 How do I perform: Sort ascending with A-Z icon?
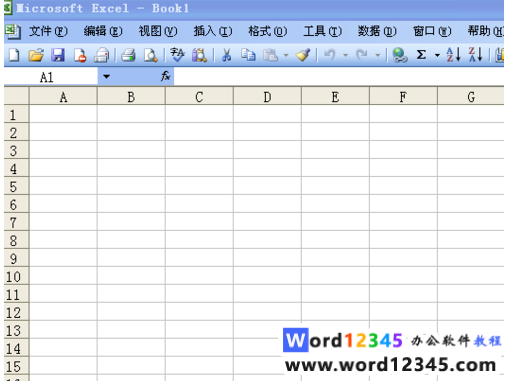[453, 54]
